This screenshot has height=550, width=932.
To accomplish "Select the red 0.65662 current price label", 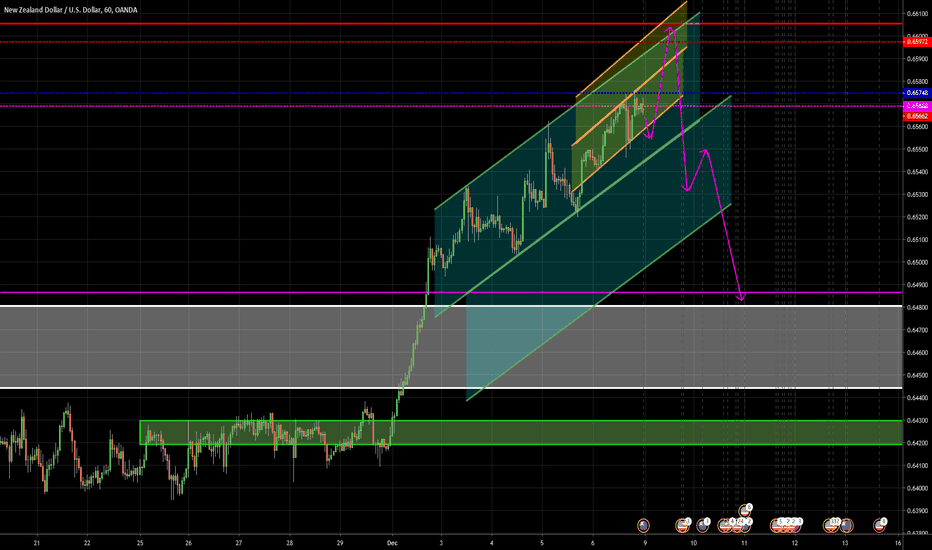I will point(916,116).
